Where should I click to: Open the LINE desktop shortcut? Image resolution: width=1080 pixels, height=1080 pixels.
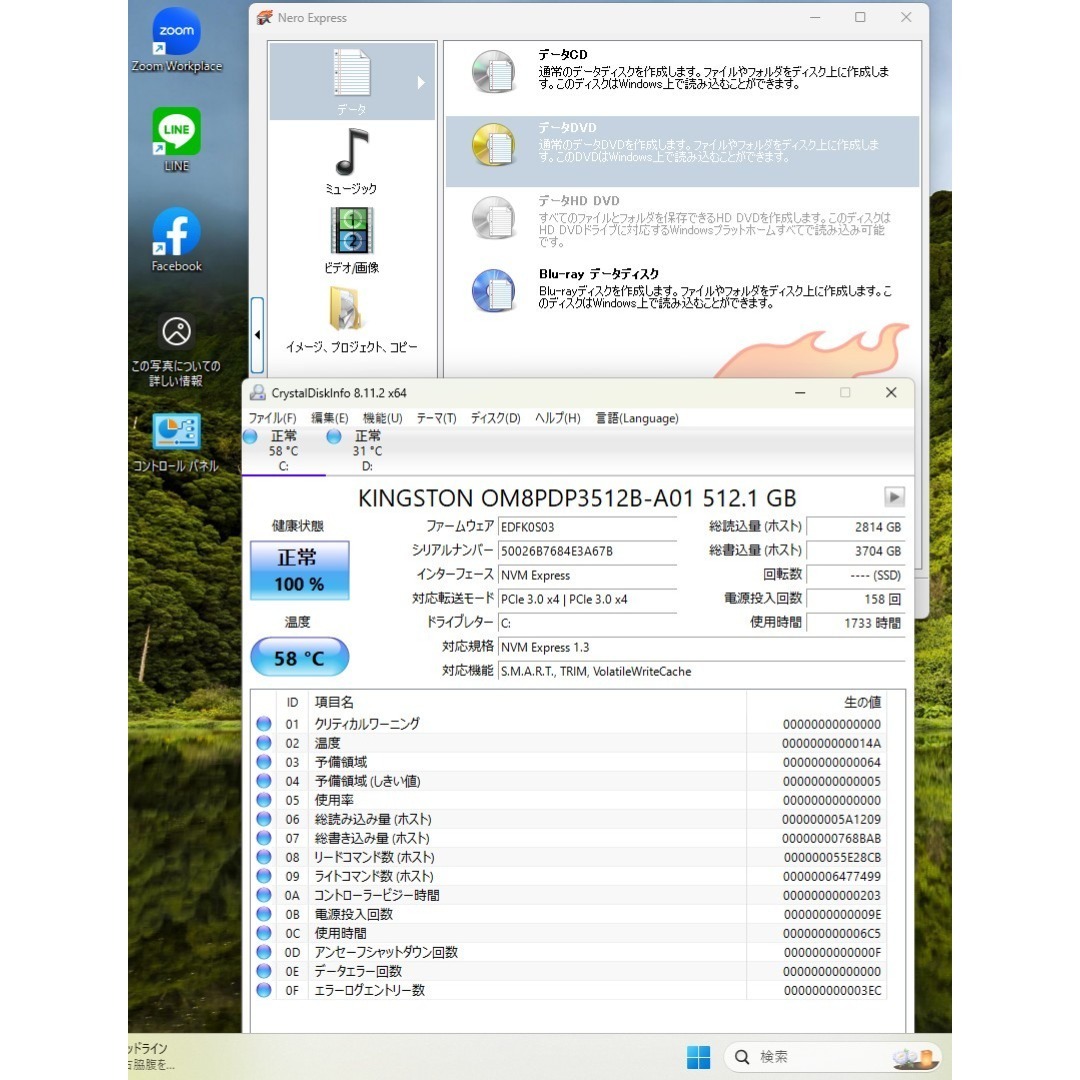click(176, 139)
